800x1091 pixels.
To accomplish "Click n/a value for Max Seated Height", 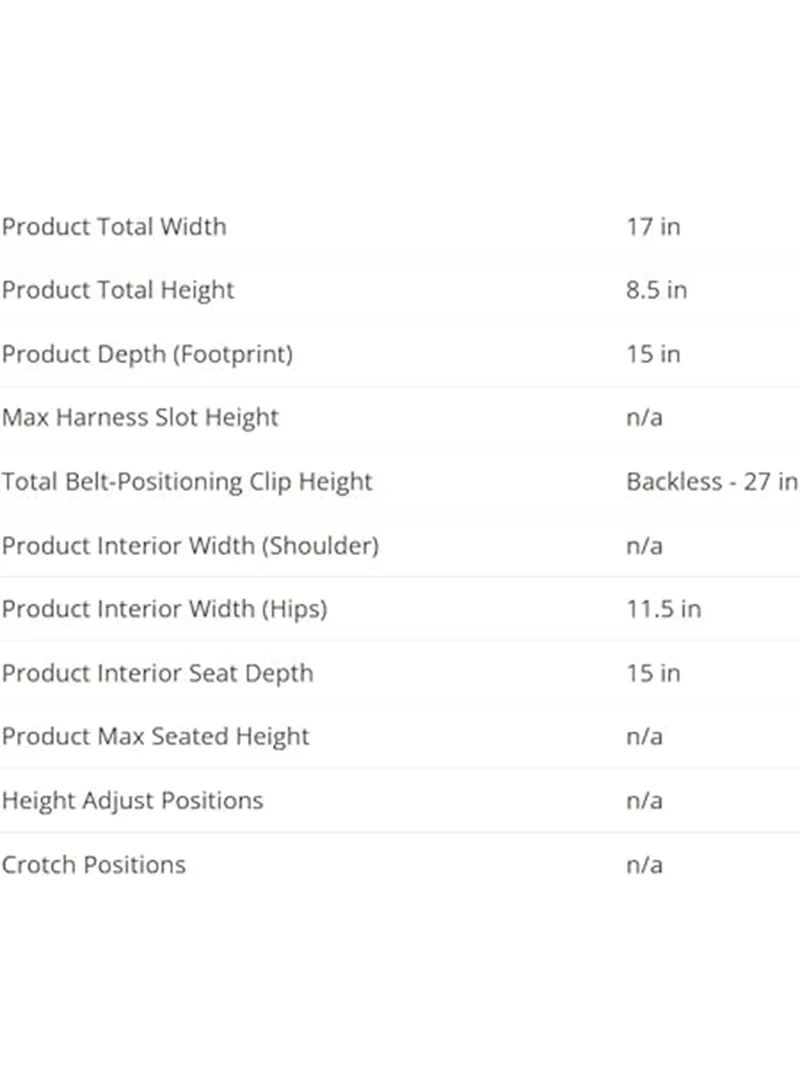I will pyautogui.click(x=644, y=737).
